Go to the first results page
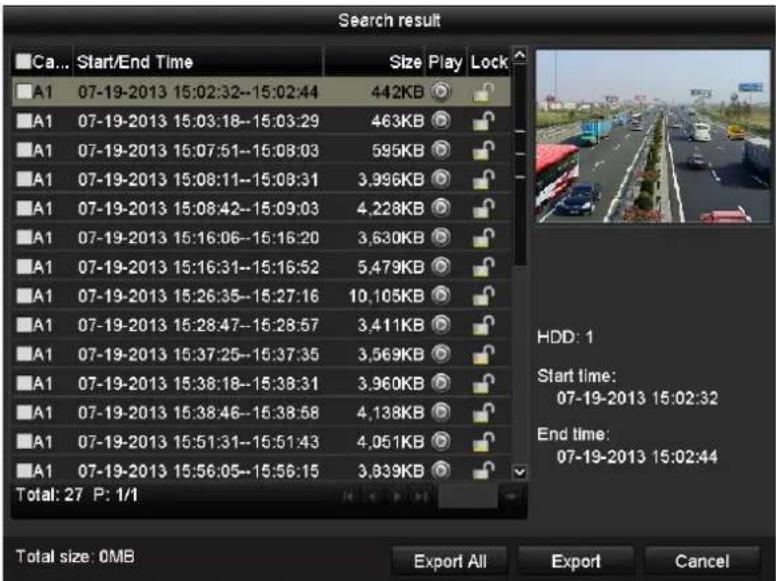This screenshot has height=581, width=776. pos(348,496)
